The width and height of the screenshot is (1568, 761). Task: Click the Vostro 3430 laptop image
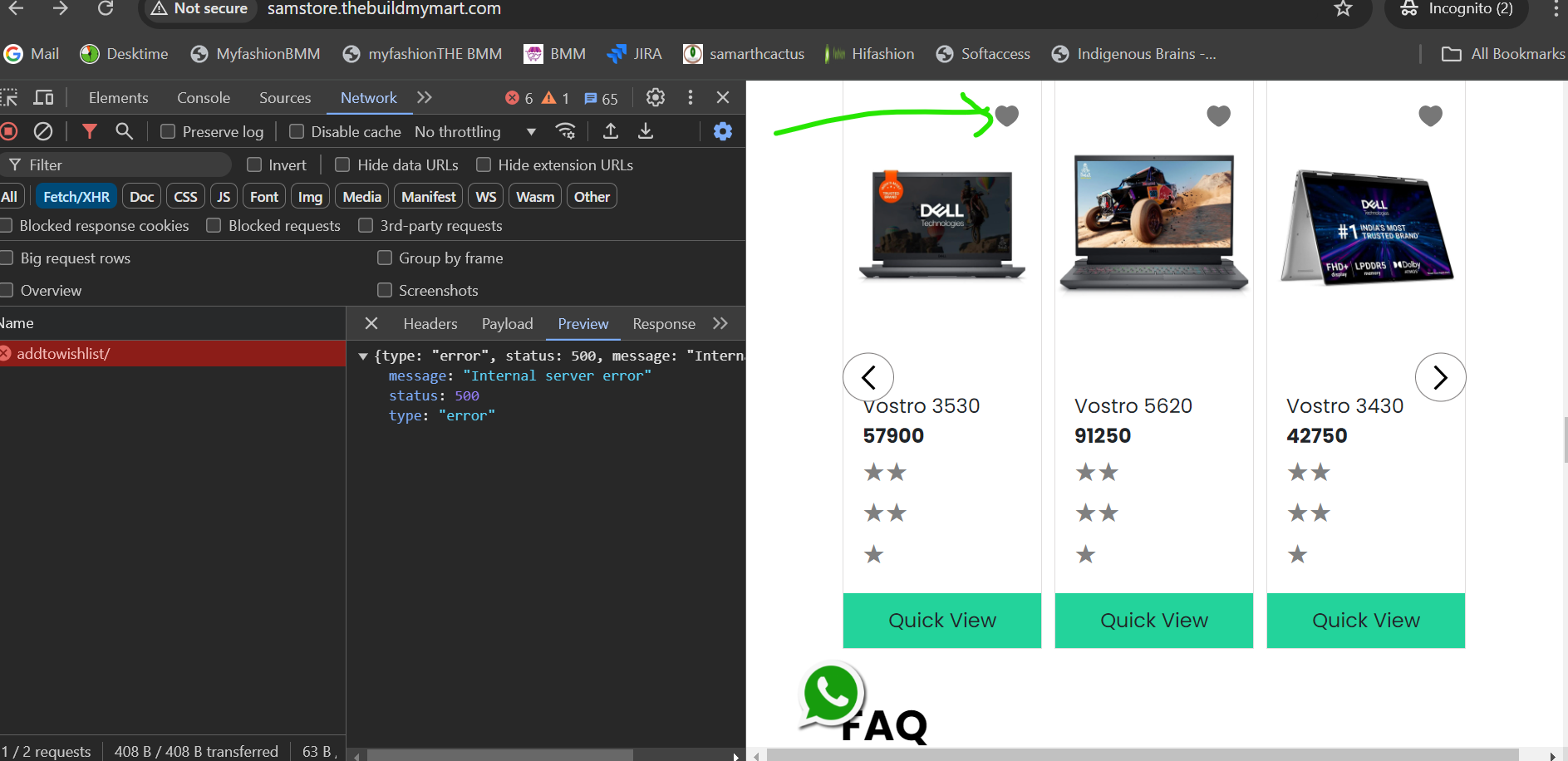(1366, 226)
